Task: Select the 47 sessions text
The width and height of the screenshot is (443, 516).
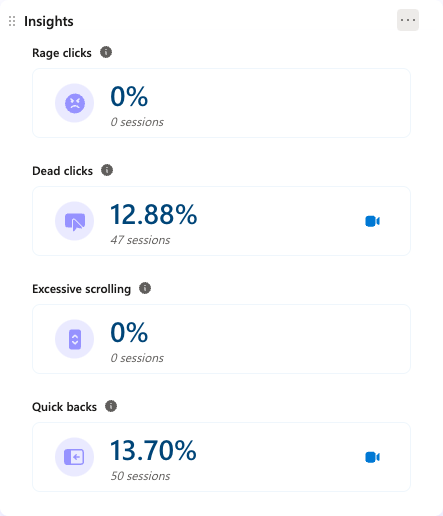Action: click(140, 240)
